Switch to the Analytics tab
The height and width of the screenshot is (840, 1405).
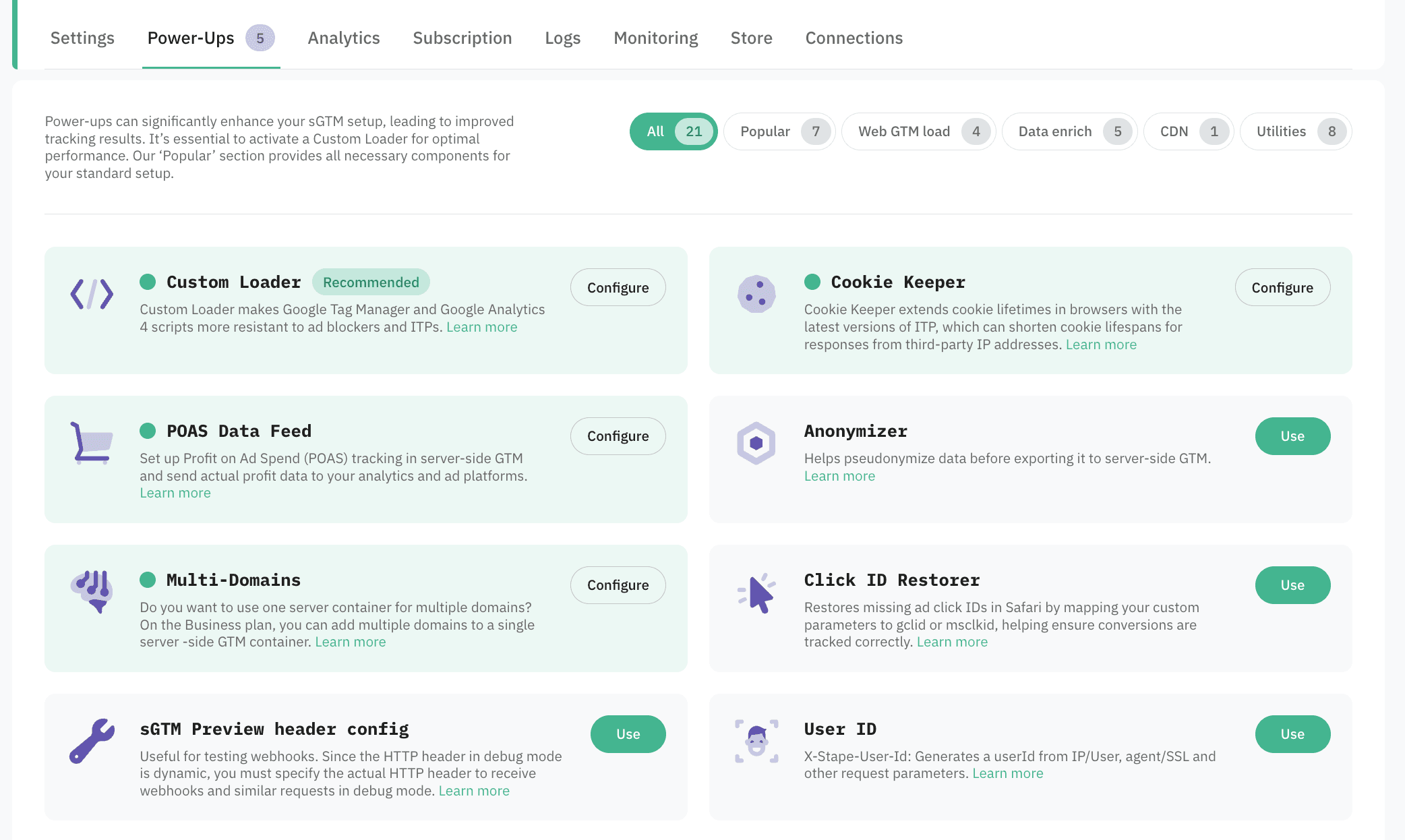tap(344, 38)
